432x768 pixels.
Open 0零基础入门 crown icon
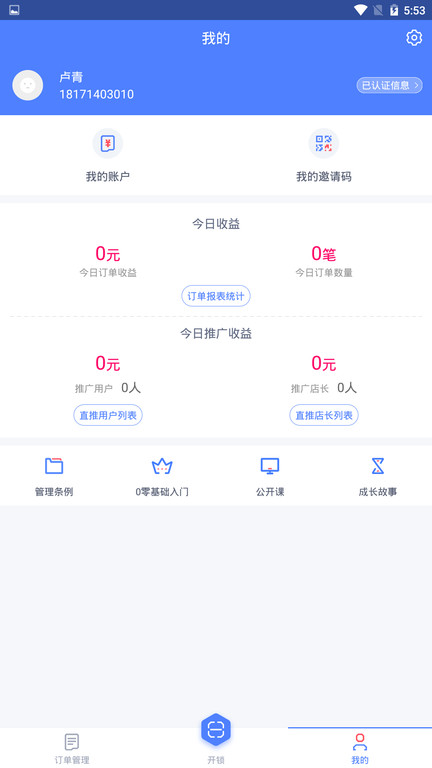coord(162,466)
